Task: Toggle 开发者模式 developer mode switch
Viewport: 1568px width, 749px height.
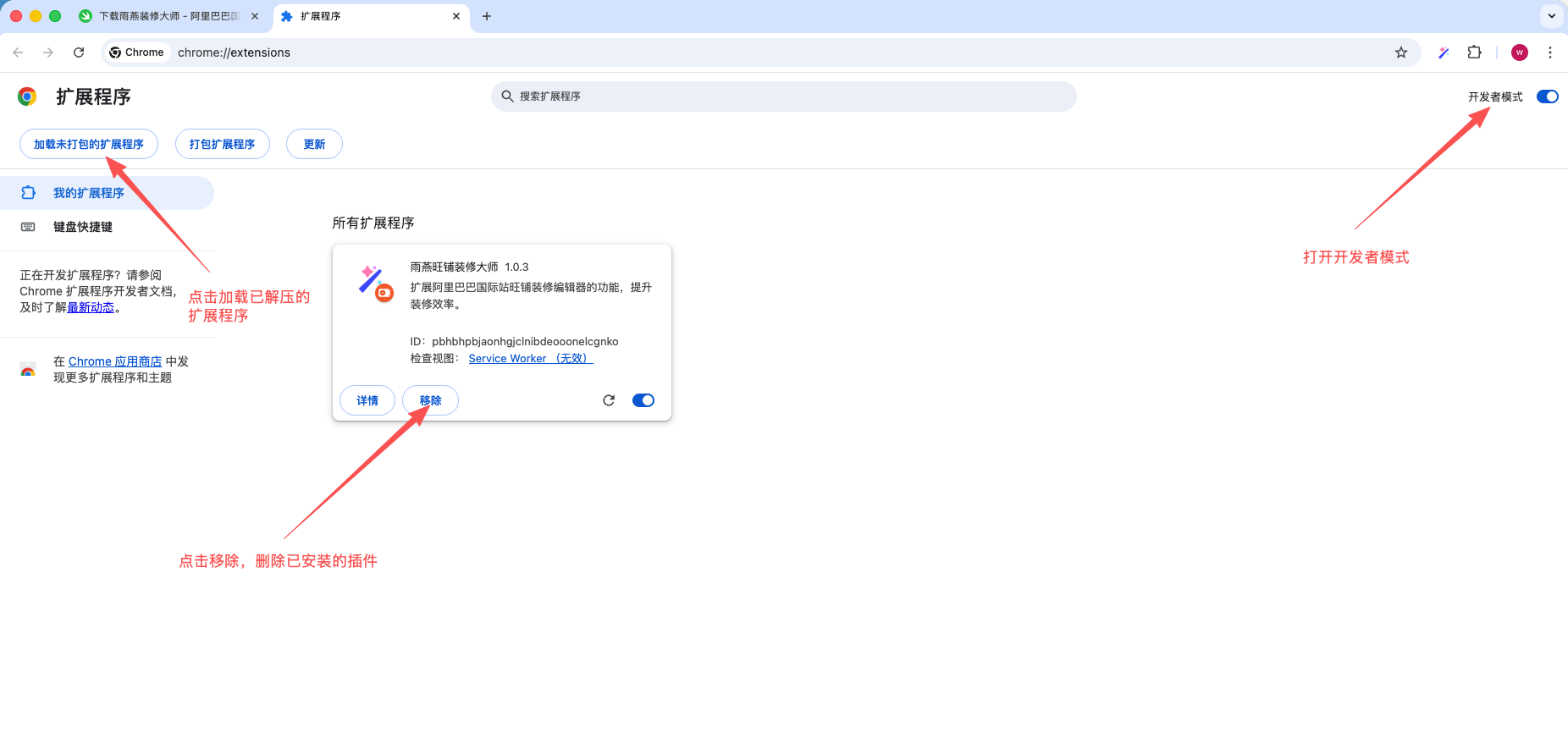Action: pos(1547,96)
